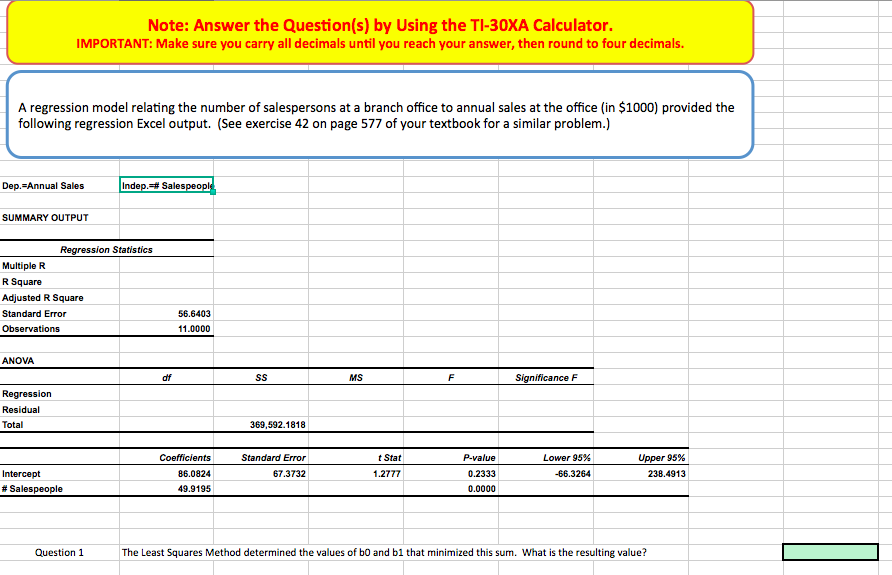Click the Intercept coefficient 86.0824

(x=194, y=474)
